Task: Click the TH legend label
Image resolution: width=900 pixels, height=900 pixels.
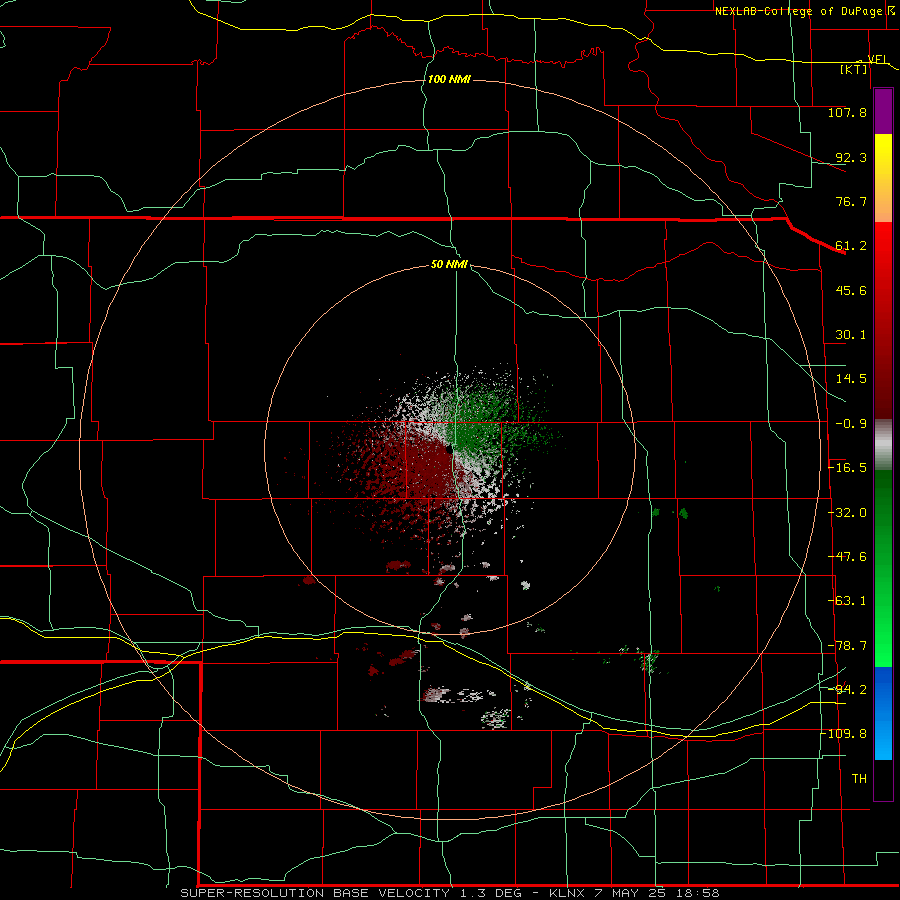Action: tap(859, 778)
